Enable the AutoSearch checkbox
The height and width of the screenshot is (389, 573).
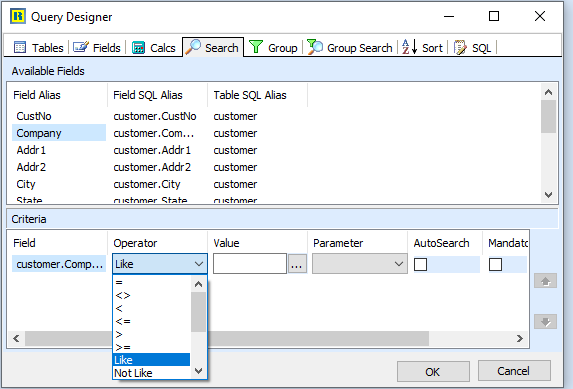pyautogui.click(x=420, y=264)
